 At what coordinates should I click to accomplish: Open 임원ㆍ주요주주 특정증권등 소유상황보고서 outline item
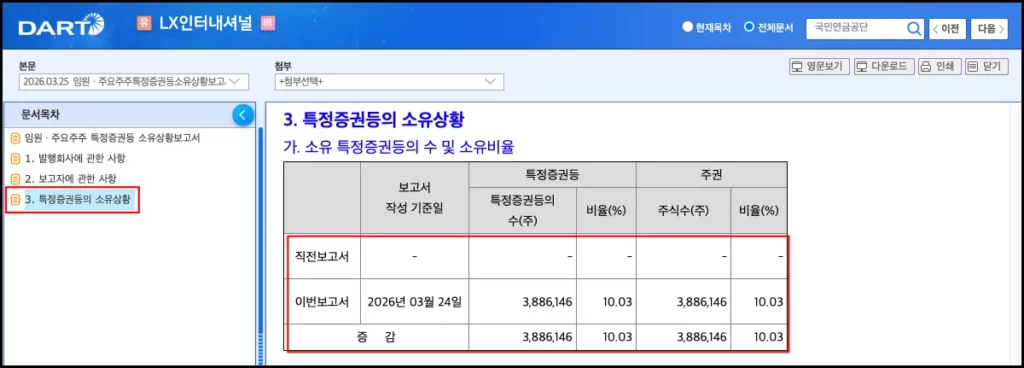coord(111,138)
